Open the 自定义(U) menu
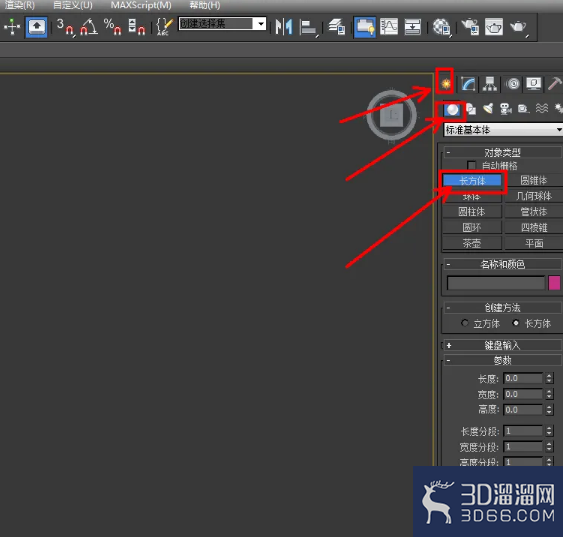 (x=73, y=5)
